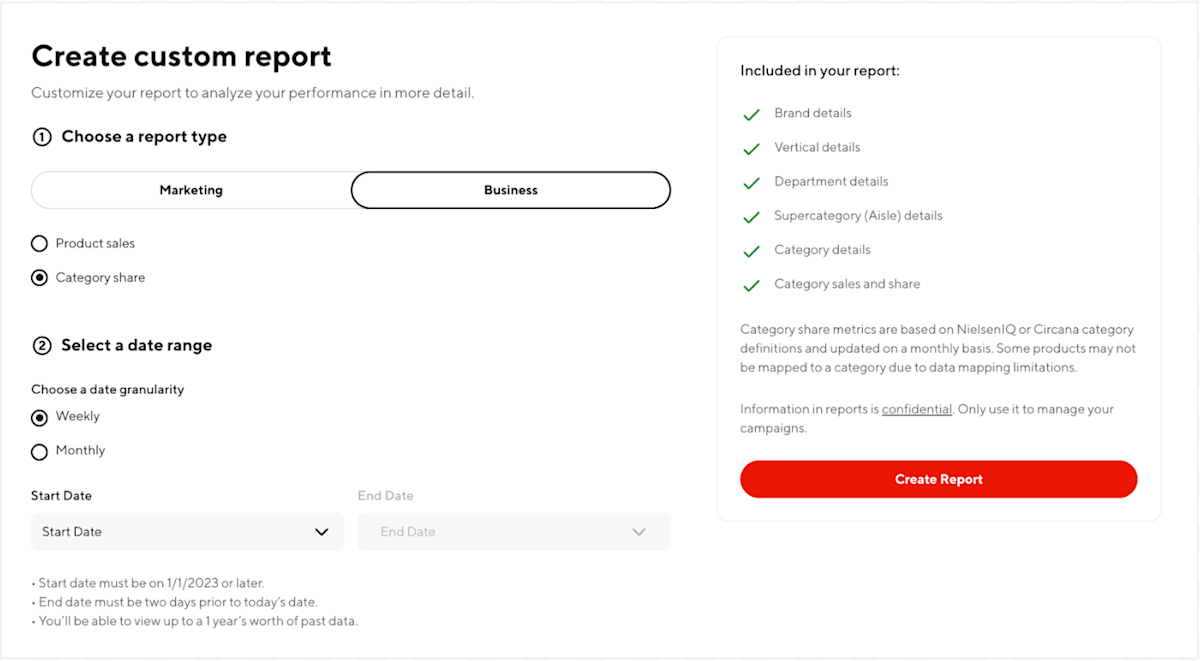Select the Product sales radio button
The image size is (1200, 661).
point(38,243)
